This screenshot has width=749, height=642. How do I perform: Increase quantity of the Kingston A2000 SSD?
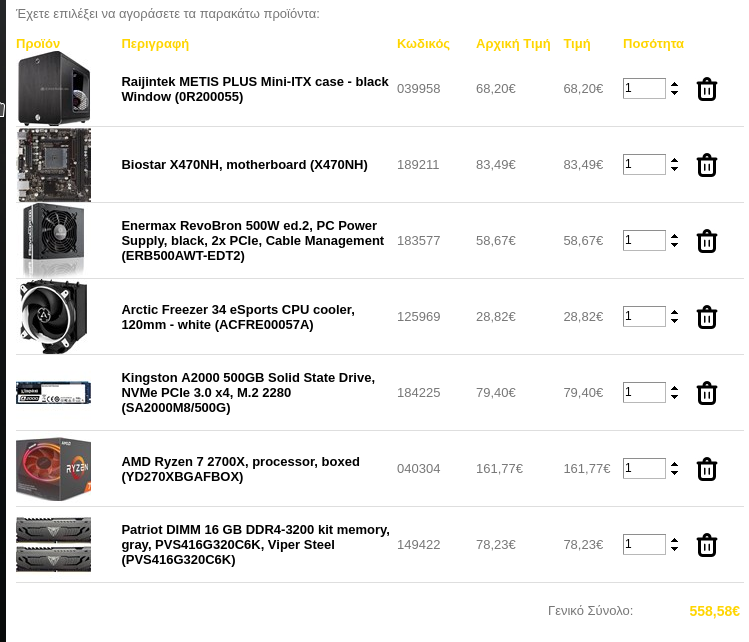point(674,388)
